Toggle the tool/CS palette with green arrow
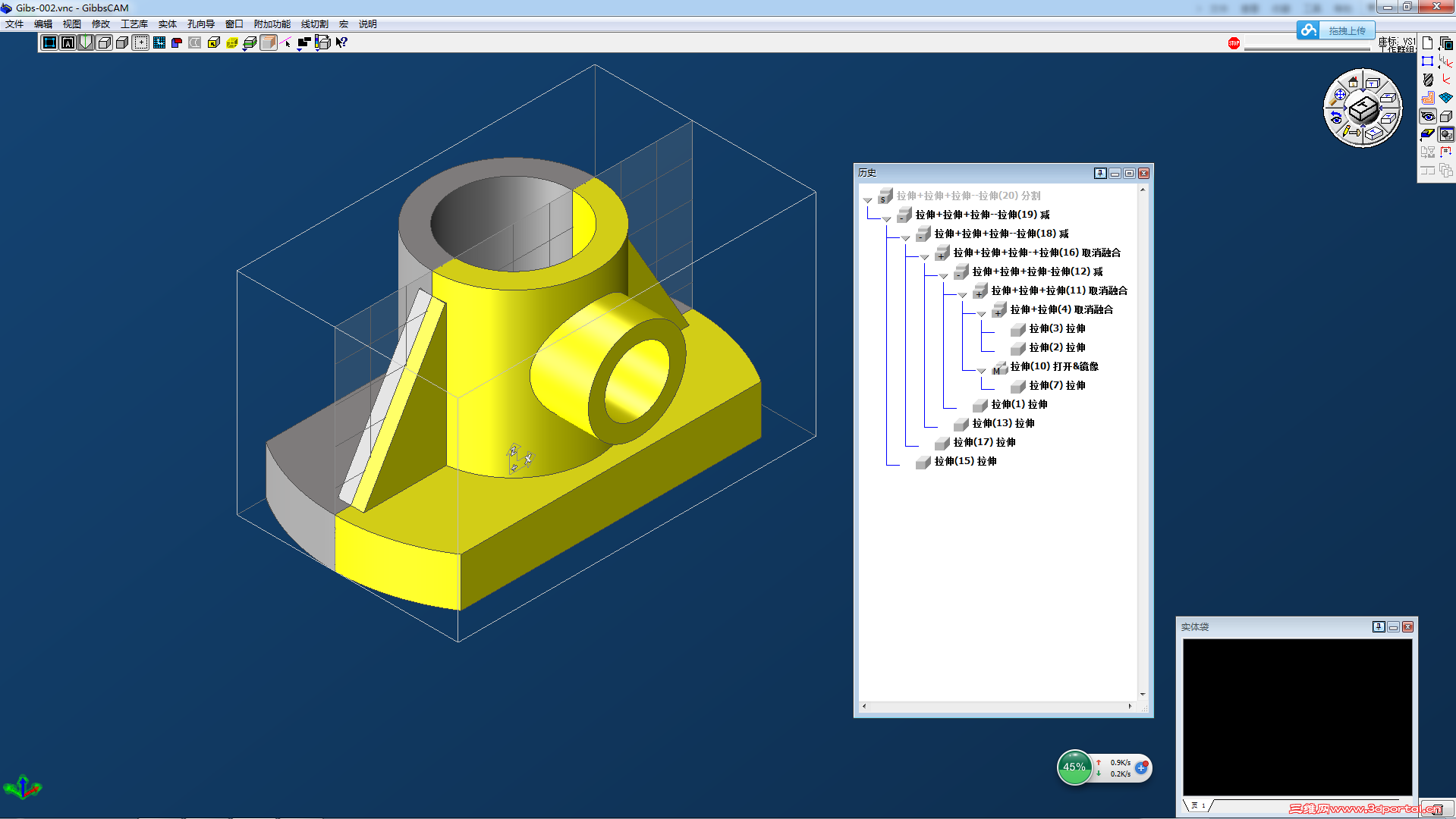The width and height of the screenshot is (1456, 819). click(86, 42)
